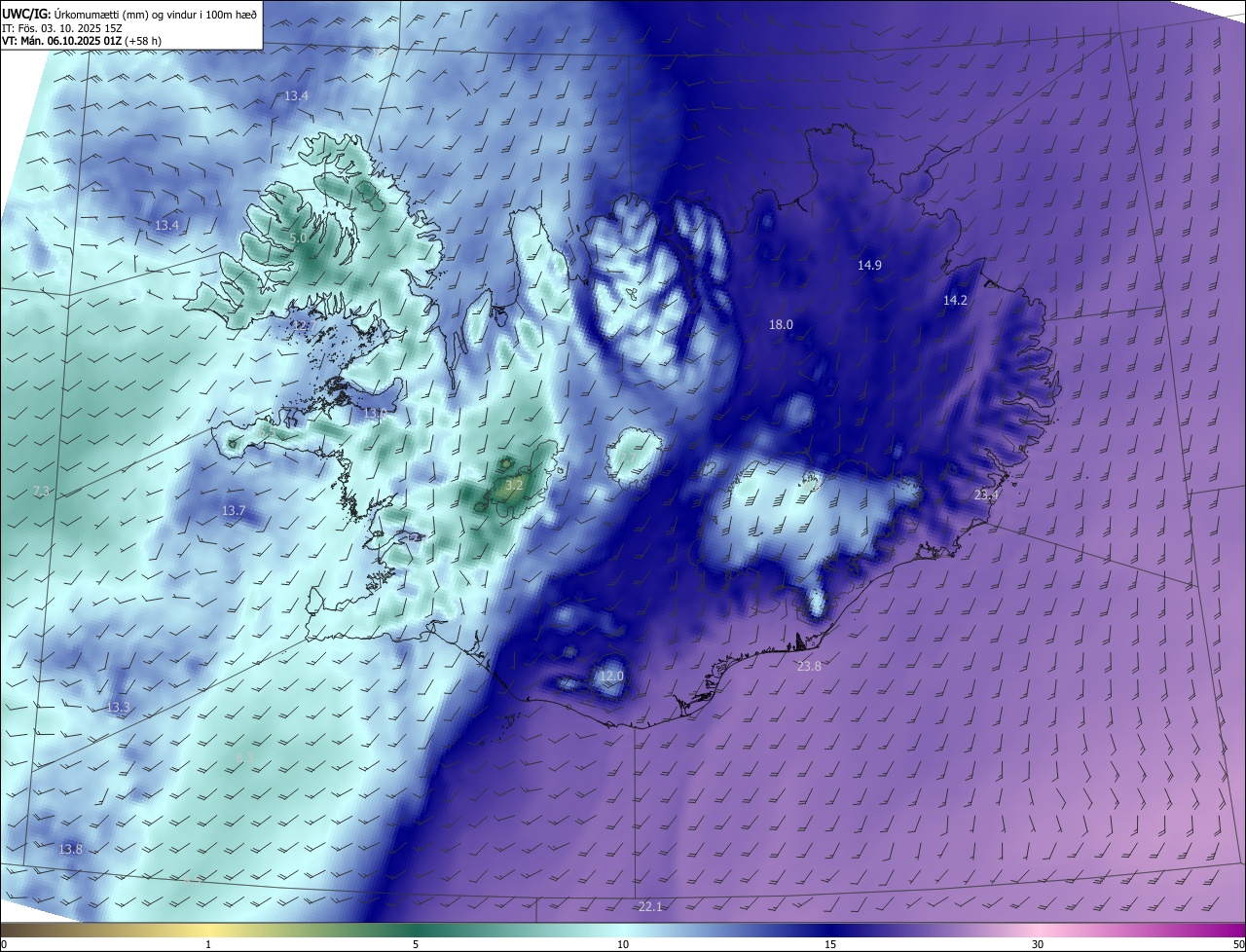Click the map value label '13.8'

(70, 850)
